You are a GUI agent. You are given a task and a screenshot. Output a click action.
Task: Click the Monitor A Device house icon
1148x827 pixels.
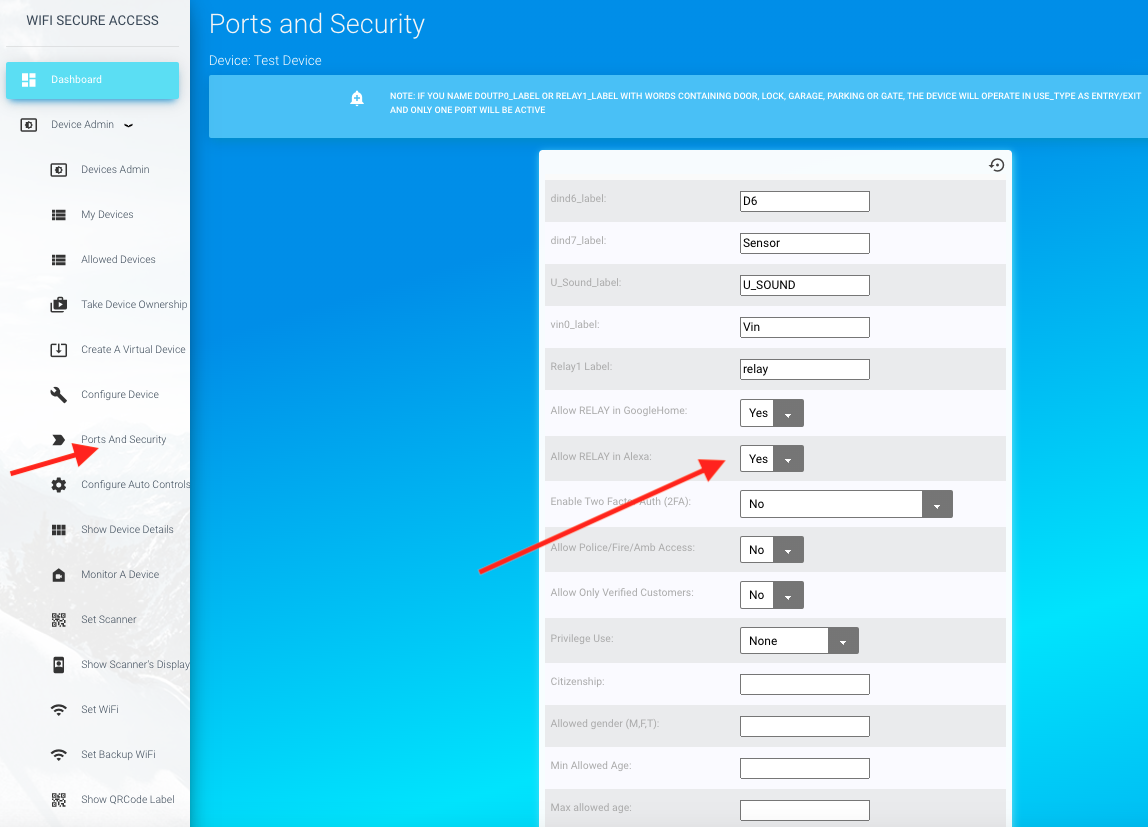(59, 575)
